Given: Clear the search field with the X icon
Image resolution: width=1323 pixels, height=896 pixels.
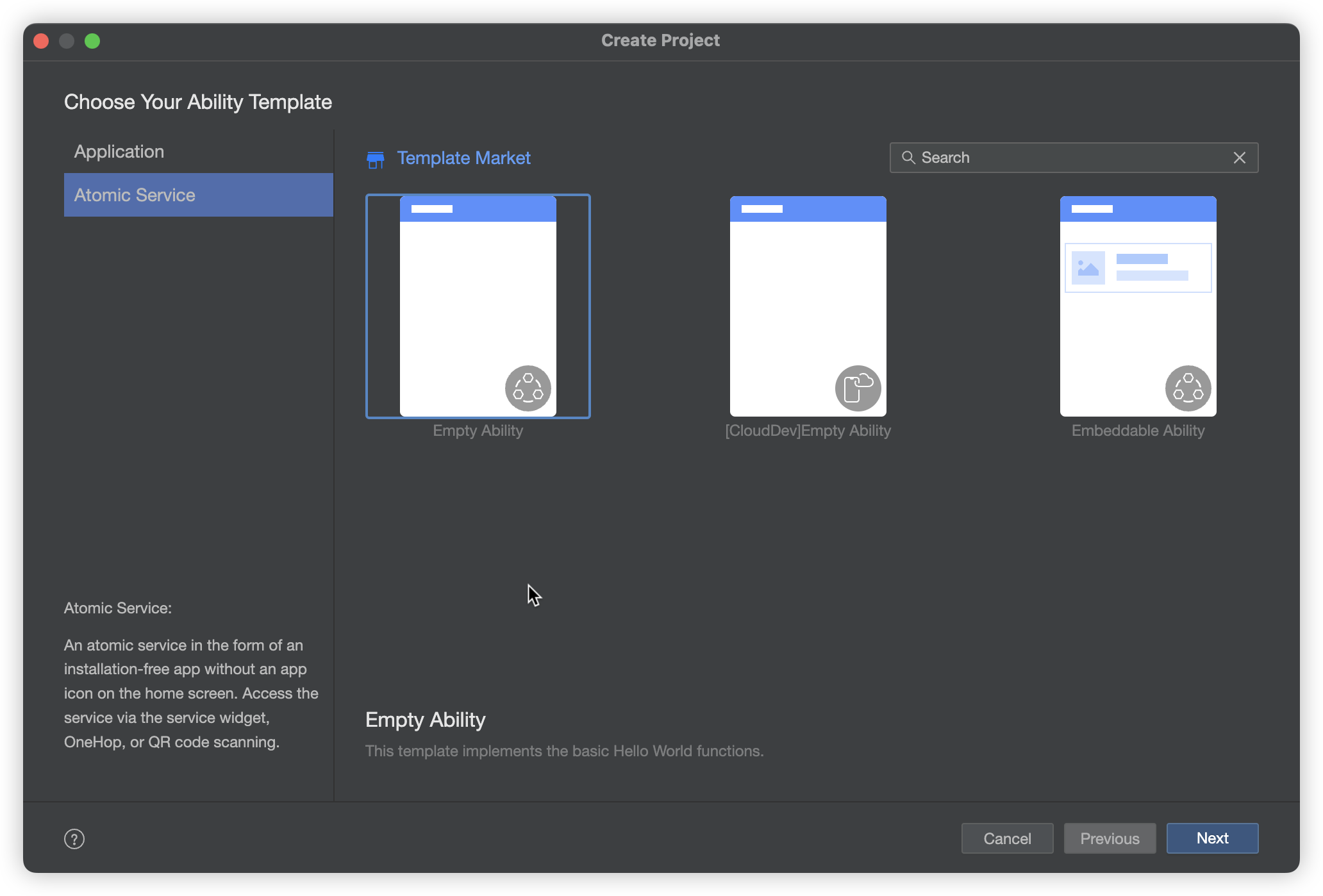Looking at the screenshot, I should 1239,158.
